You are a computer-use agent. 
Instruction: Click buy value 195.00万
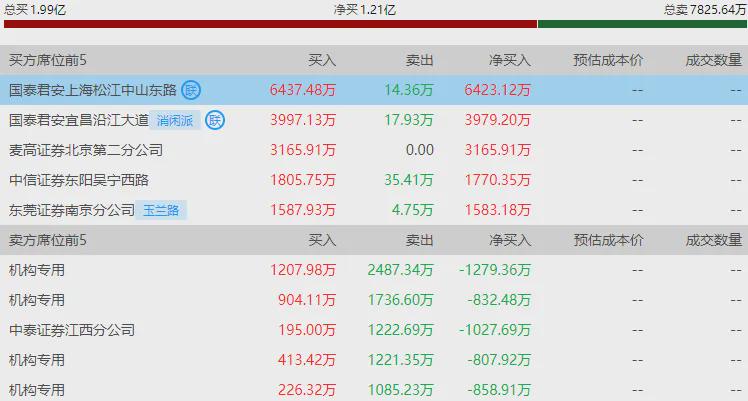pyautogui.click(x=307, y=330)
